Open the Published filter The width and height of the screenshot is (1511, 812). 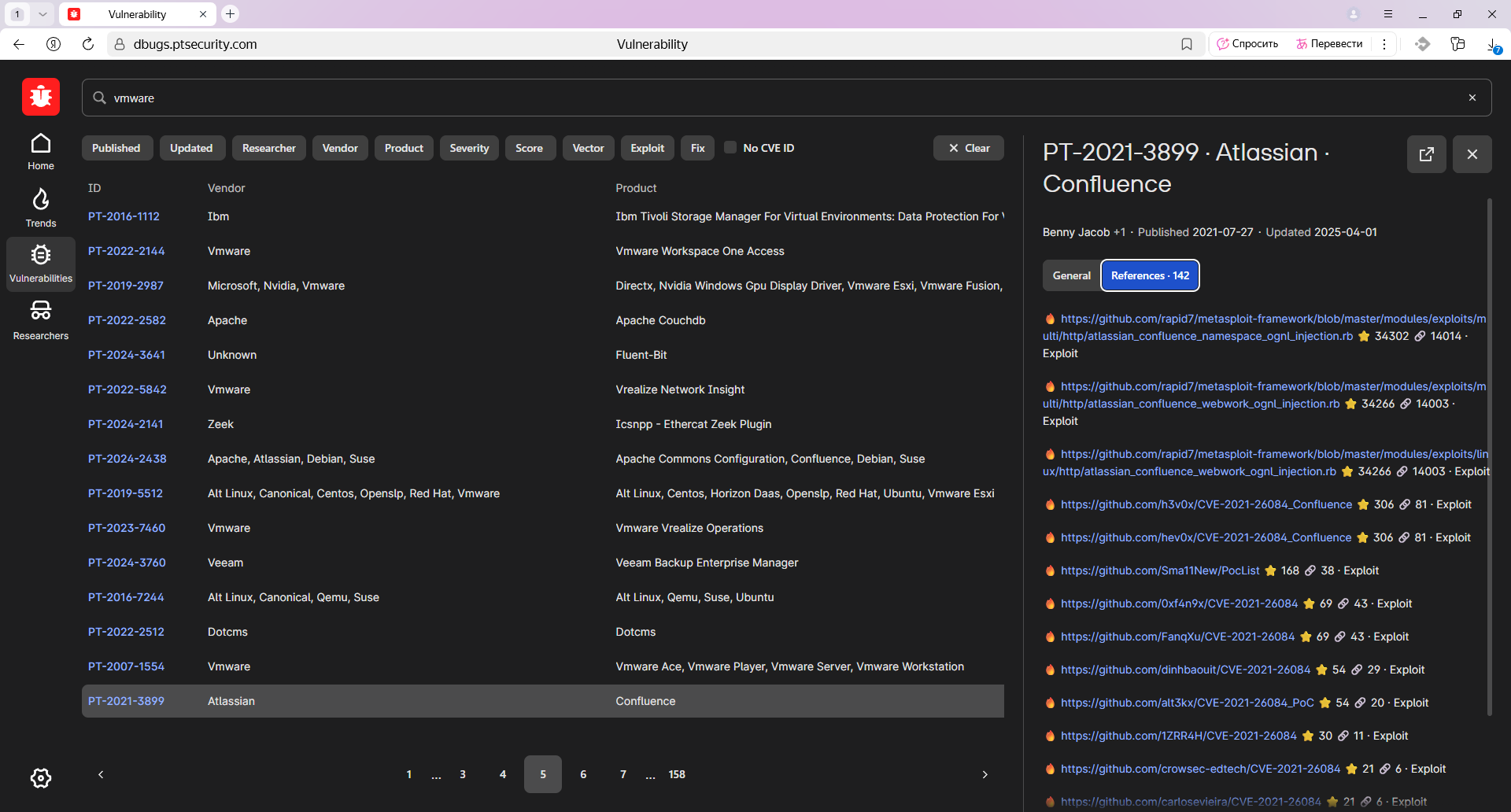(x=116, y=148)
